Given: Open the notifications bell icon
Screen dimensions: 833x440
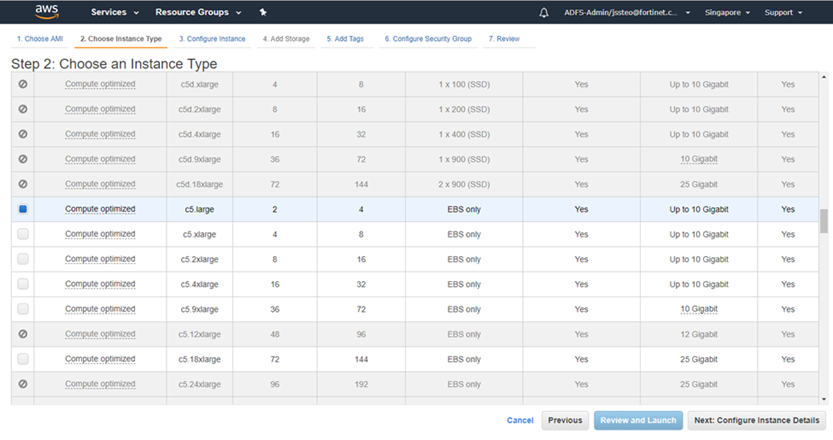Looking at the screenshot, I should coord(544,13).
